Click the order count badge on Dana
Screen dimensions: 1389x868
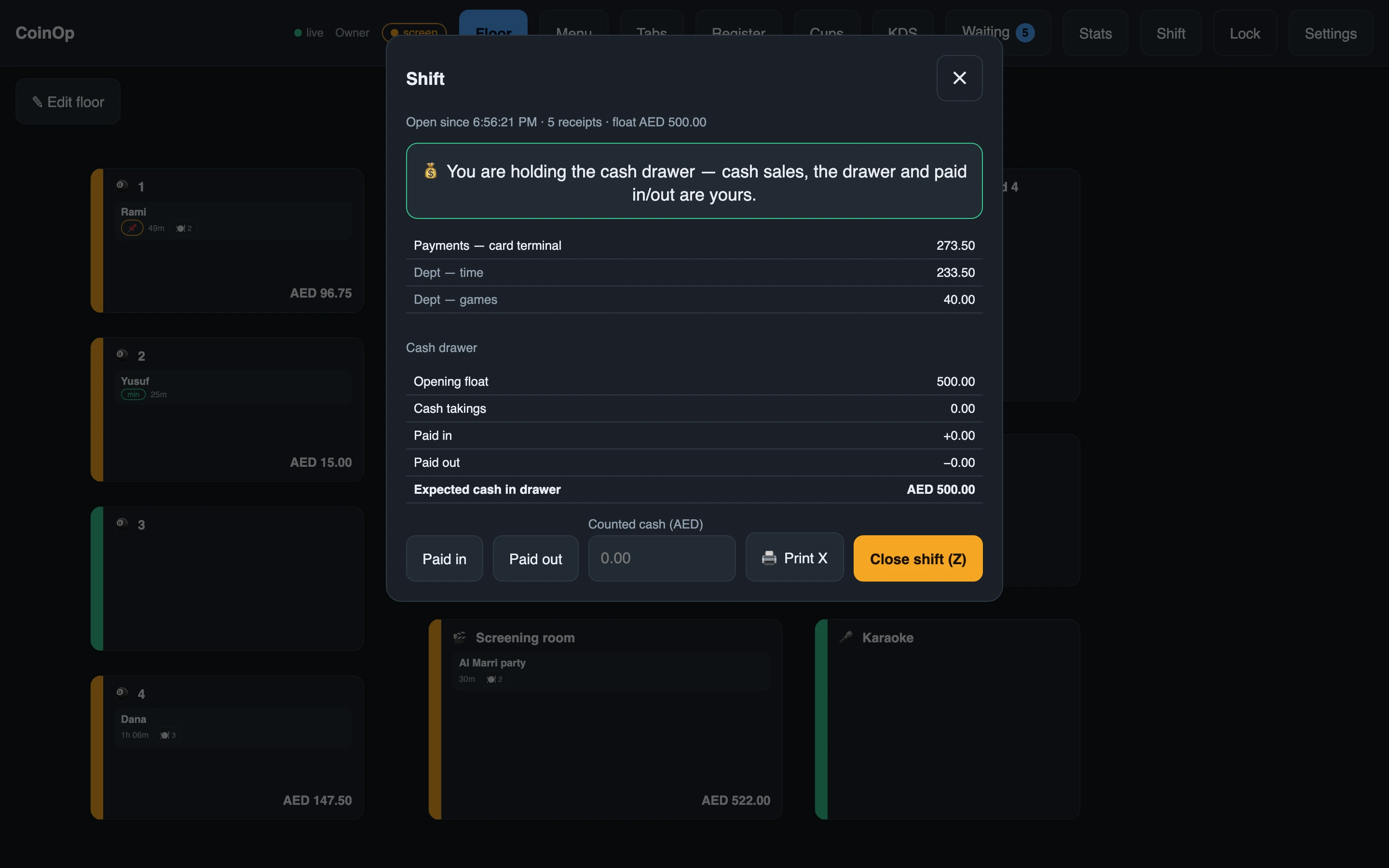coord(168,735)
